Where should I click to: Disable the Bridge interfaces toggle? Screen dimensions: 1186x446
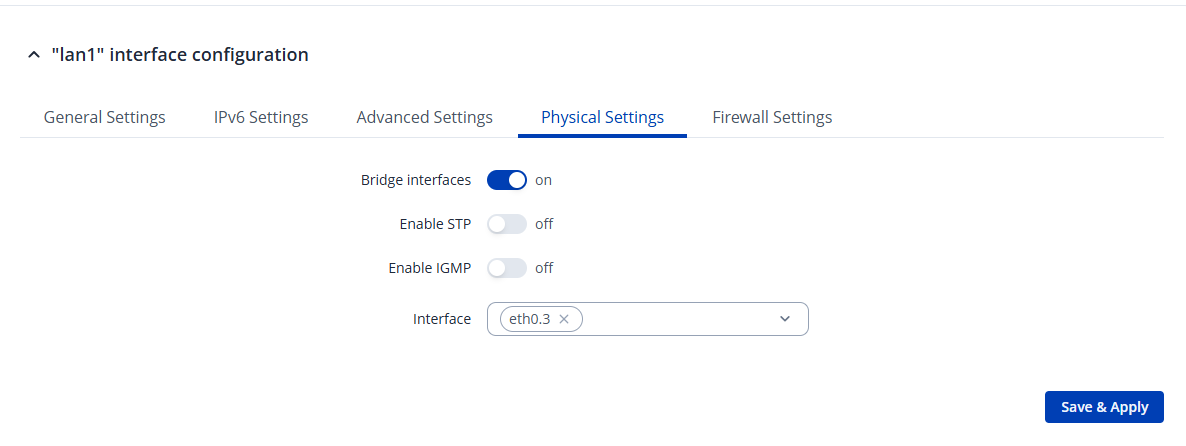507,180
